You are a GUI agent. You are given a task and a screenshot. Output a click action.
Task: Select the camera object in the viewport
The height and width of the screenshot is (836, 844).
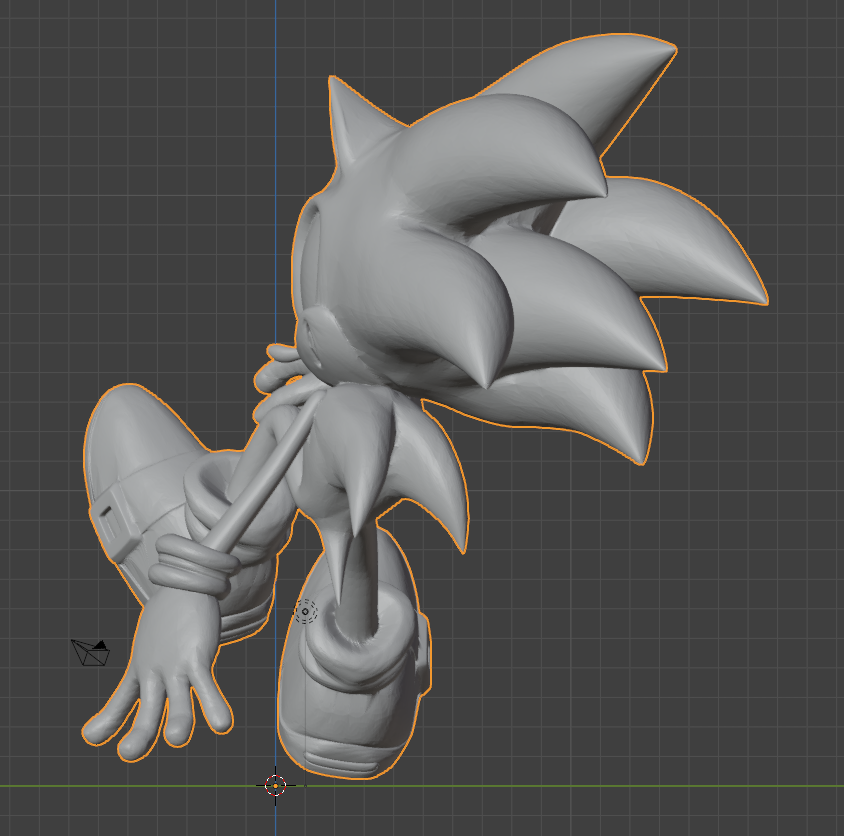click(x=91, y=652)
